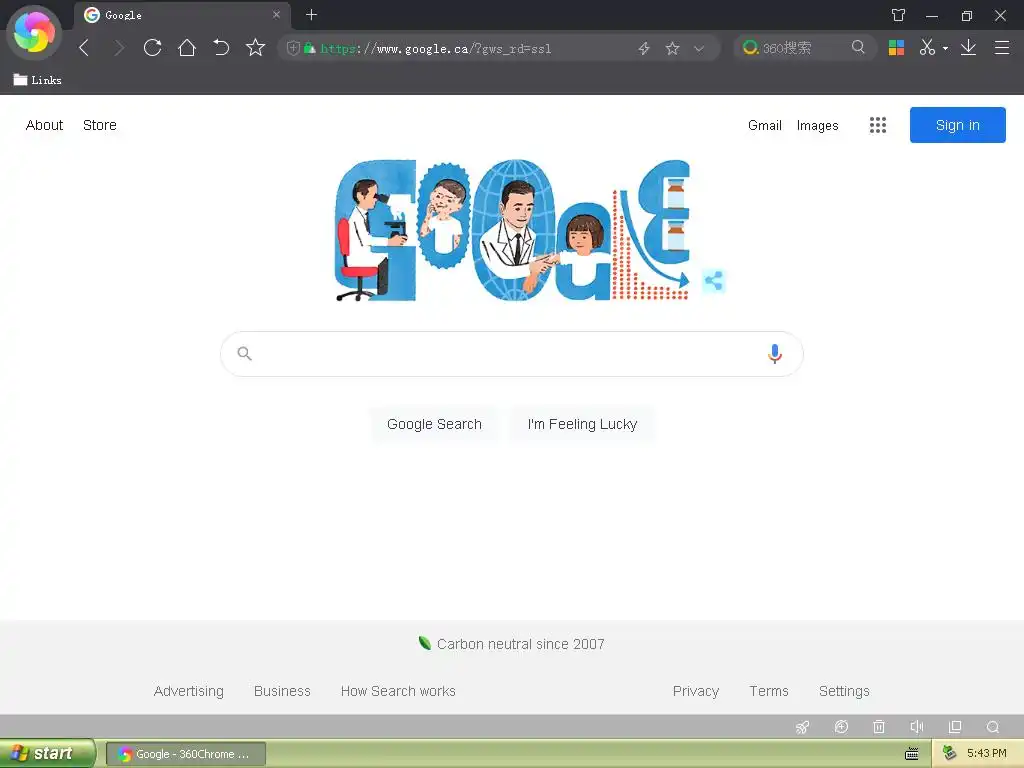
Task: Expand the address bar dropdown chevron
Action: pos(699,48)
